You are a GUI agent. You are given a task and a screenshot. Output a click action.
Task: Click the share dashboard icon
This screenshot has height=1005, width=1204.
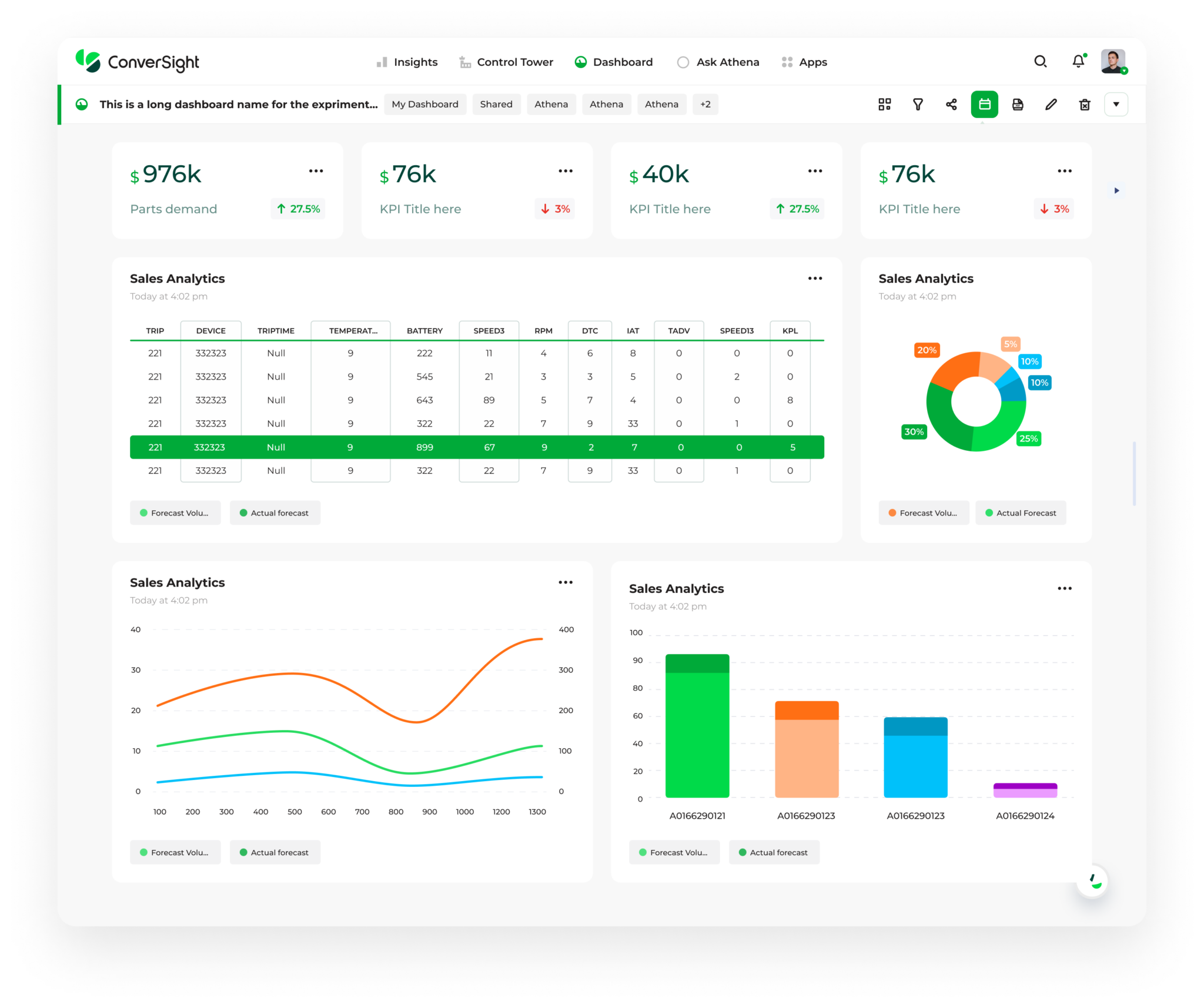pos(951,105)
